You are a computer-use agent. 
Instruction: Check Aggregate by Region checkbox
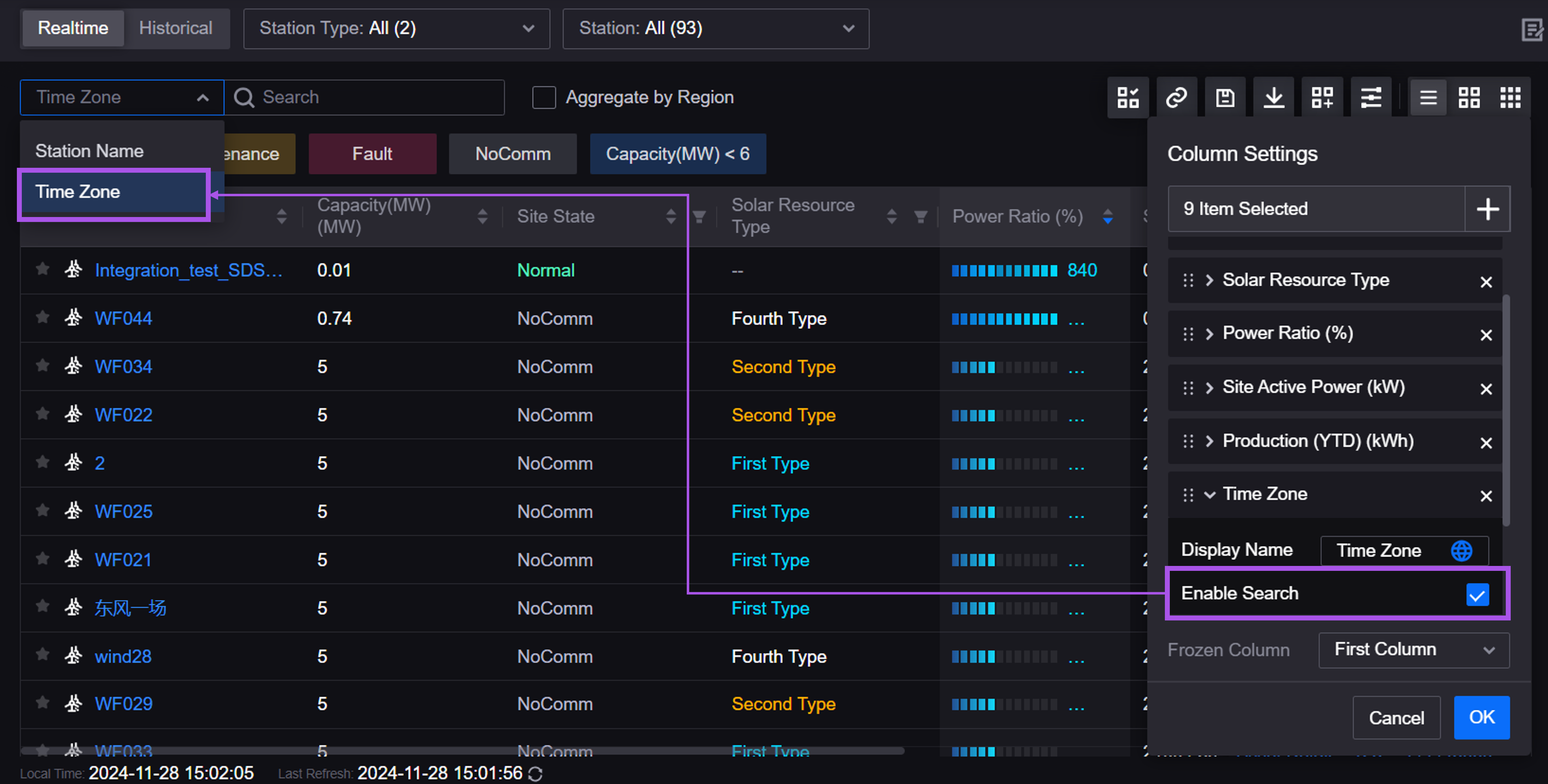coord(544,97)
